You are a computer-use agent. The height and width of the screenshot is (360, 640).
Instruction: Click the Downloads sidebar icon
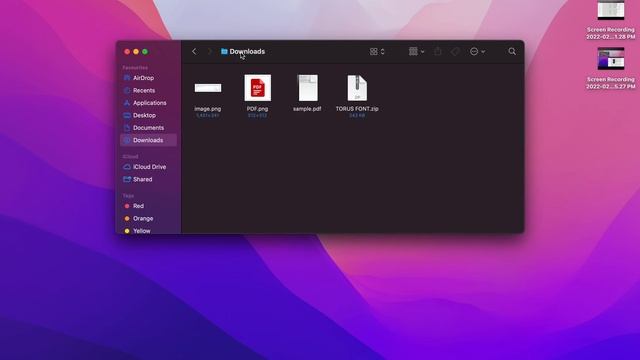click(127, 140)
